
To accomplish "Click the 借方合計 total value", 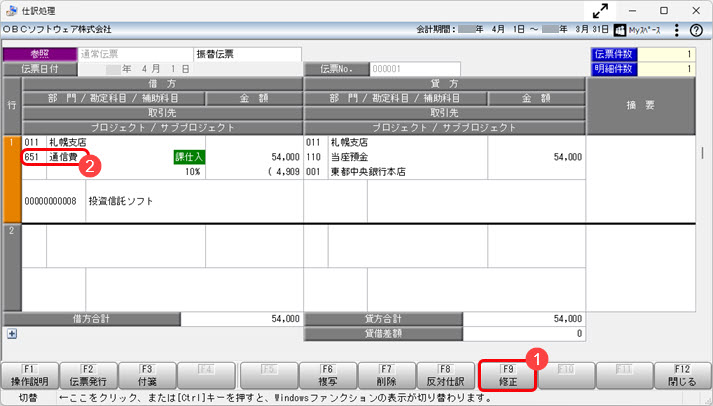I will point(241,319).
